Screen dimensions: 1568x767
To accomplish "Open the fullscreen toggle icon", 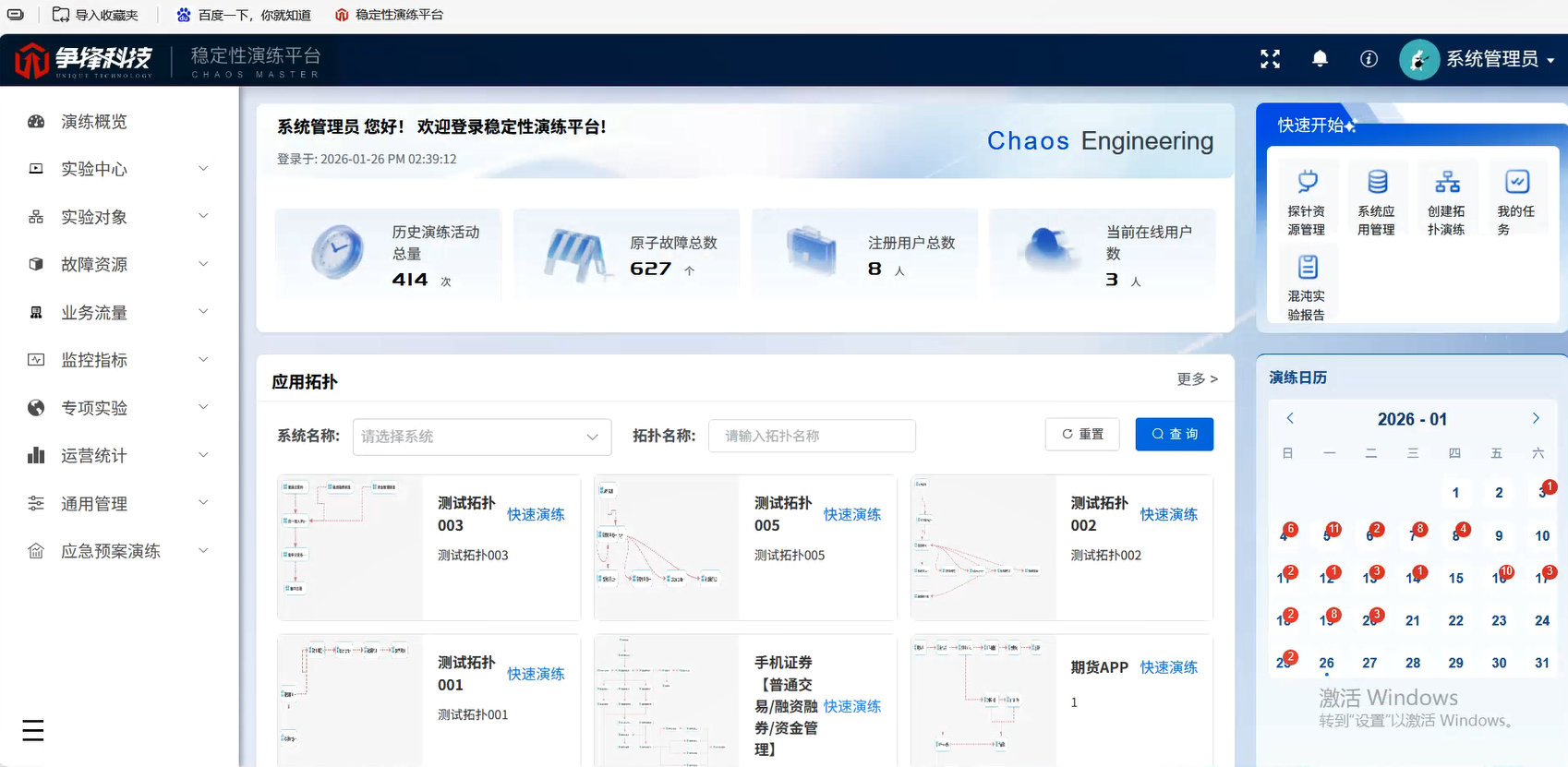I will (x=1271, y=59).
